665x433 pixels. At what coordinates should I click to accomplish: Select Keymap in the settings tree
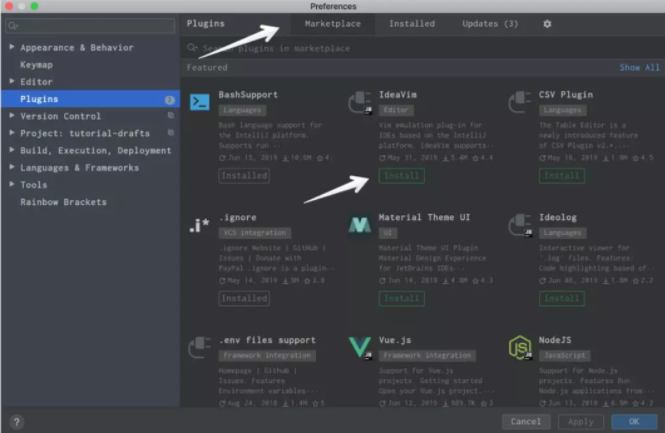(x=36, y=65)
